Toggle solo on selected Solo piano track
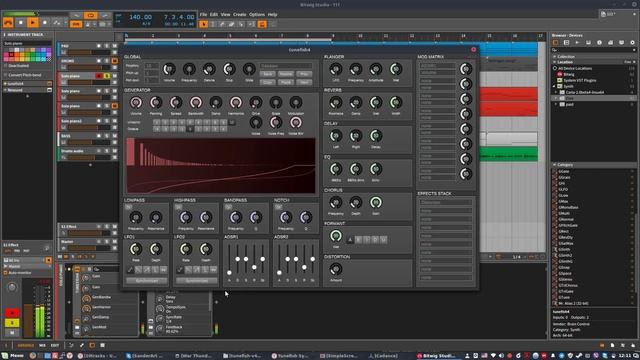Screen dimensions: 640x360 [107, 76]
